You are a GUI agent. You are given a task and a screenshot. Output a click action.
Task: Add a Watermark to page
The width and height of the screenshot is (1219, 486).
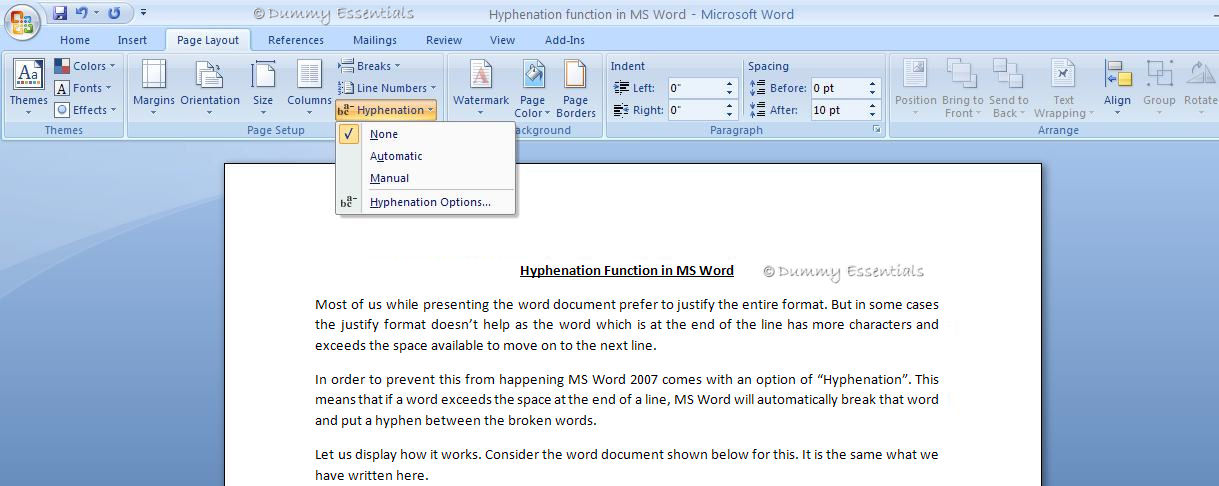click(481, 88)
